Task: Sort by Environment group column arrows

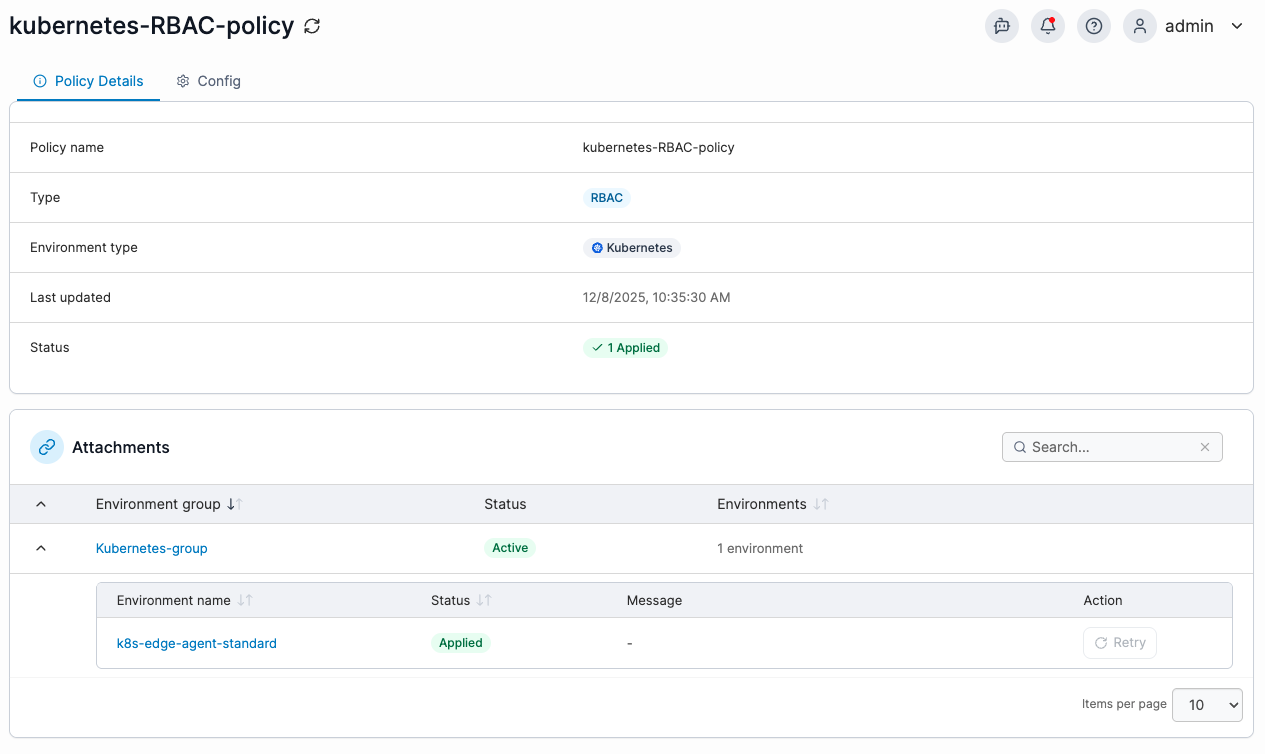Action: [235, 505]
